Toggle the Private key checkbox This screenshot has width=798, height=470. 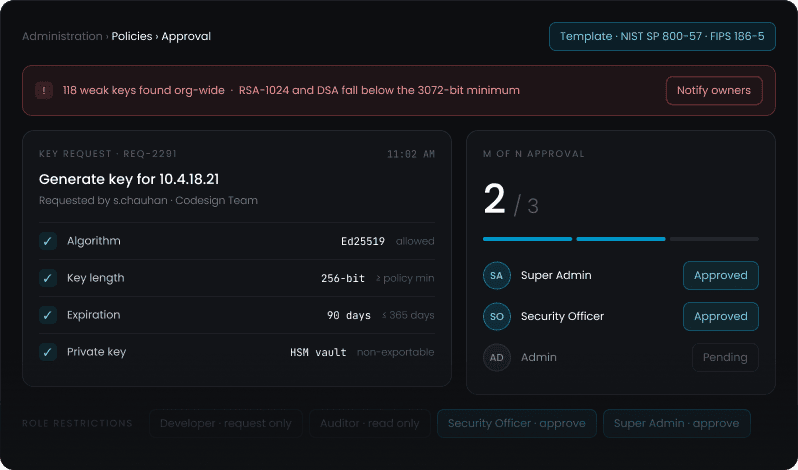(x=48, y=352)
